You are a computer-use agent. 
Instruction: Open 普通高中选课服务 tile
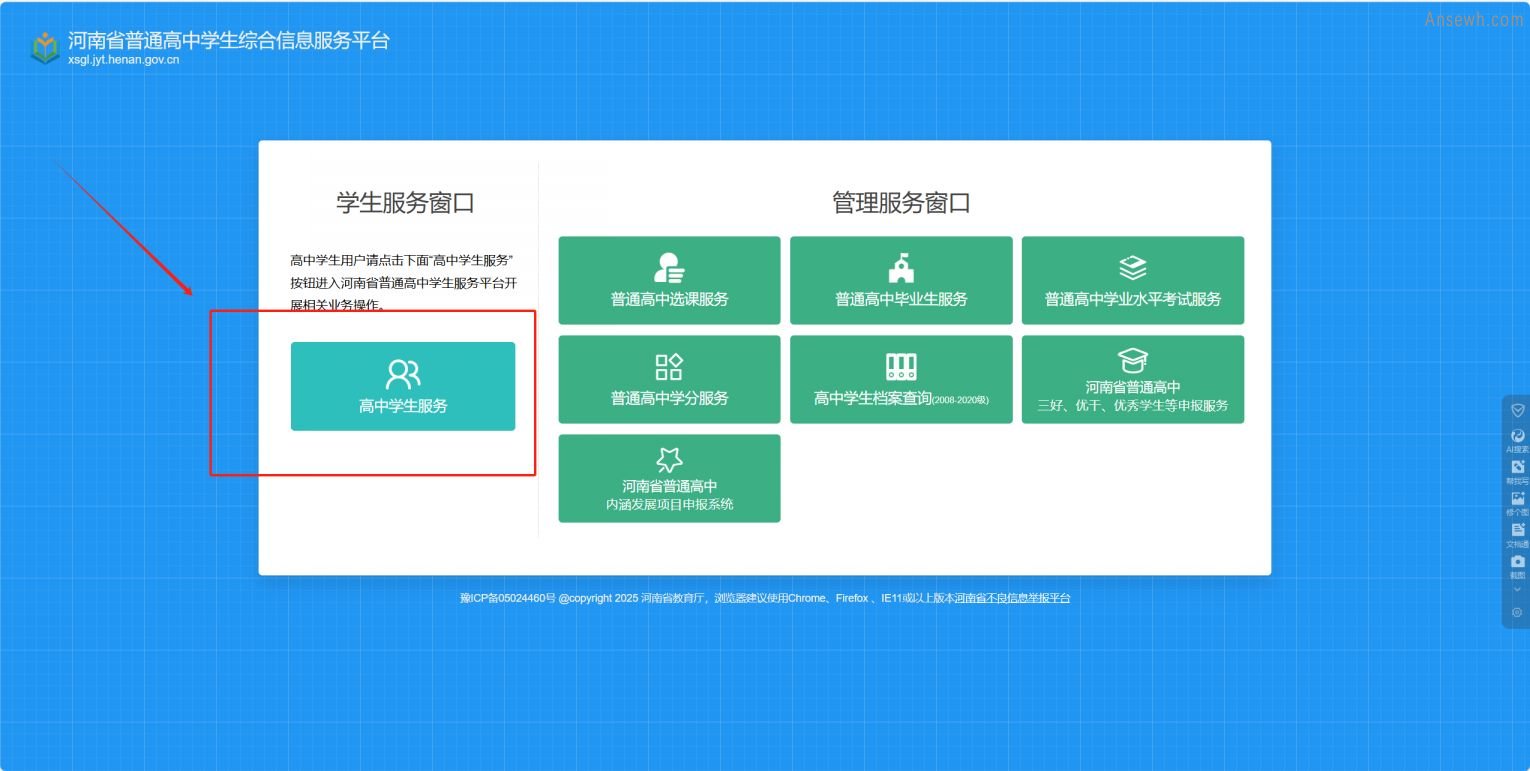pos(669,281)
